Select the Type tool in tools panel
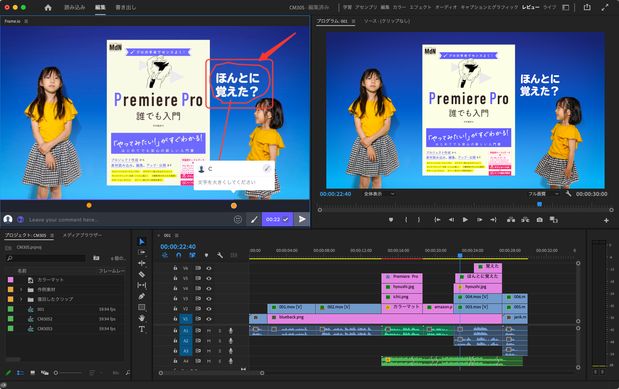Screen dimensions: 619x389 pos(142,329)
